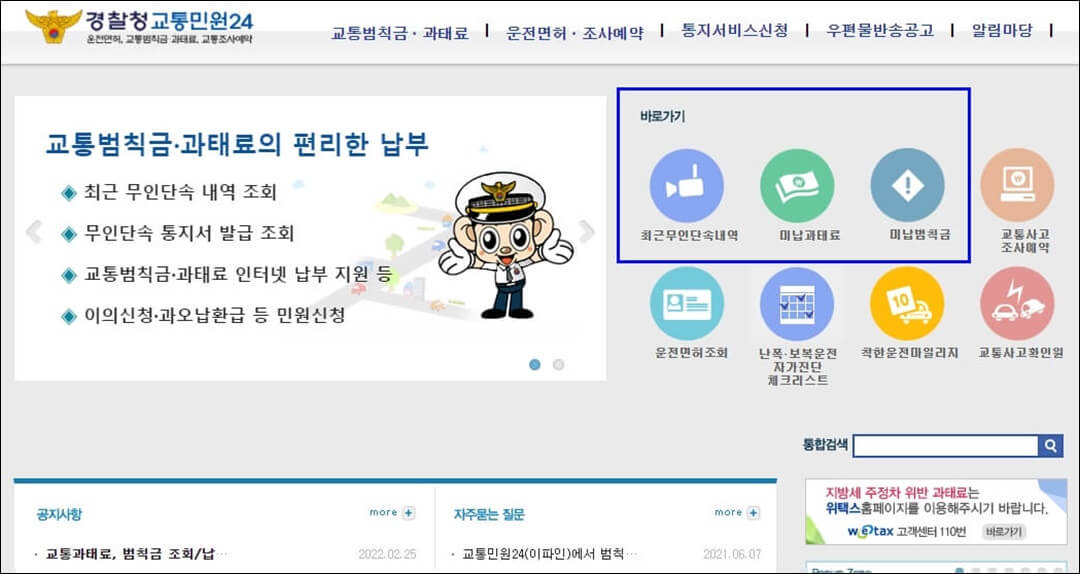
Task: Open 교통범칙금·과태료 menu
Action: tap(400, 32)
